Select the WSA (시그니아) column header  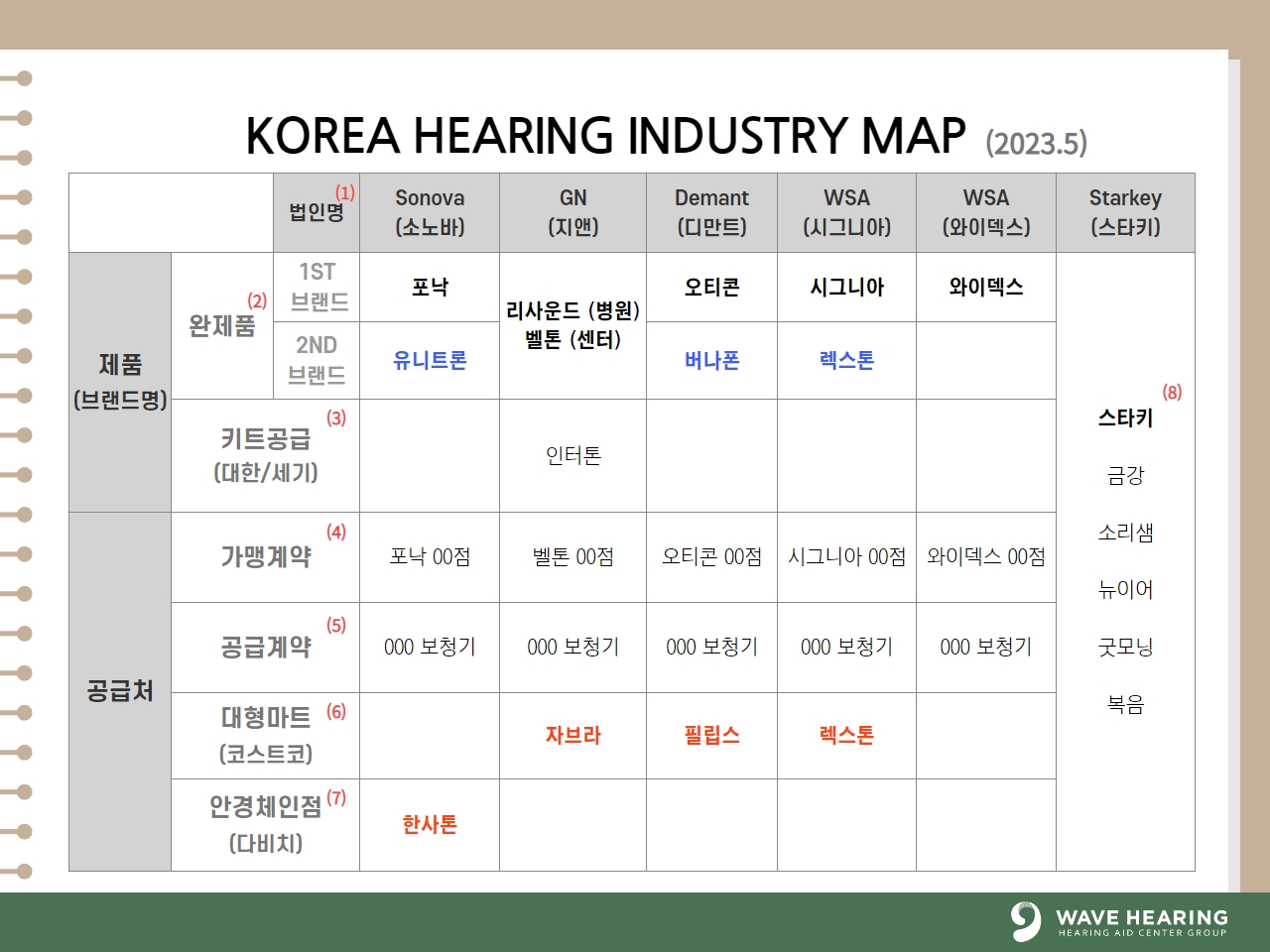(846, 212)
